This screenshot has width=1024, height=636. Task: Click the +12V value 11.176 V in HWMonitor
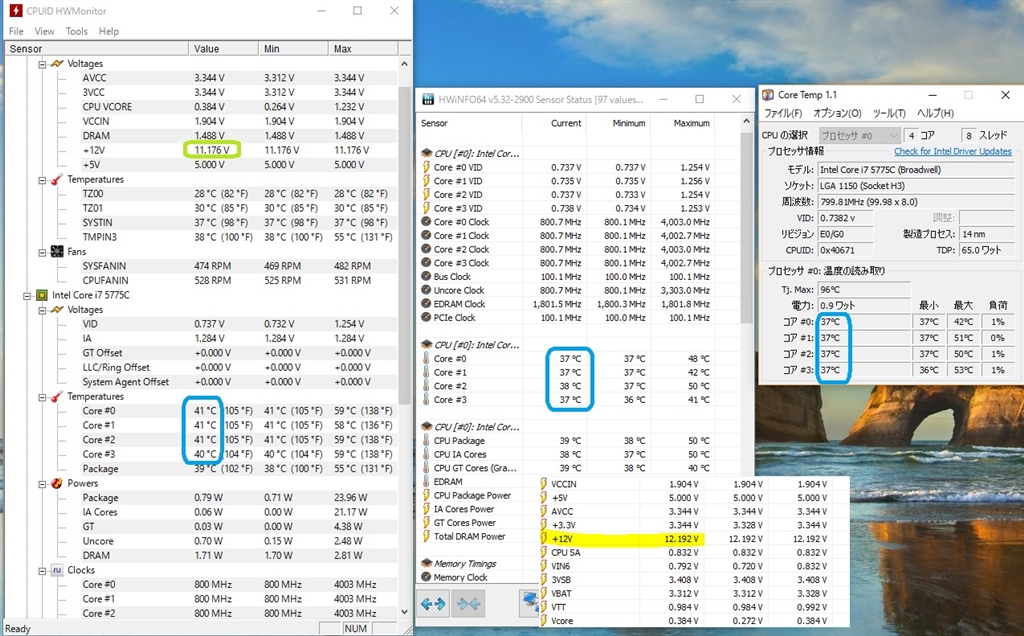(x=212, y=150)
